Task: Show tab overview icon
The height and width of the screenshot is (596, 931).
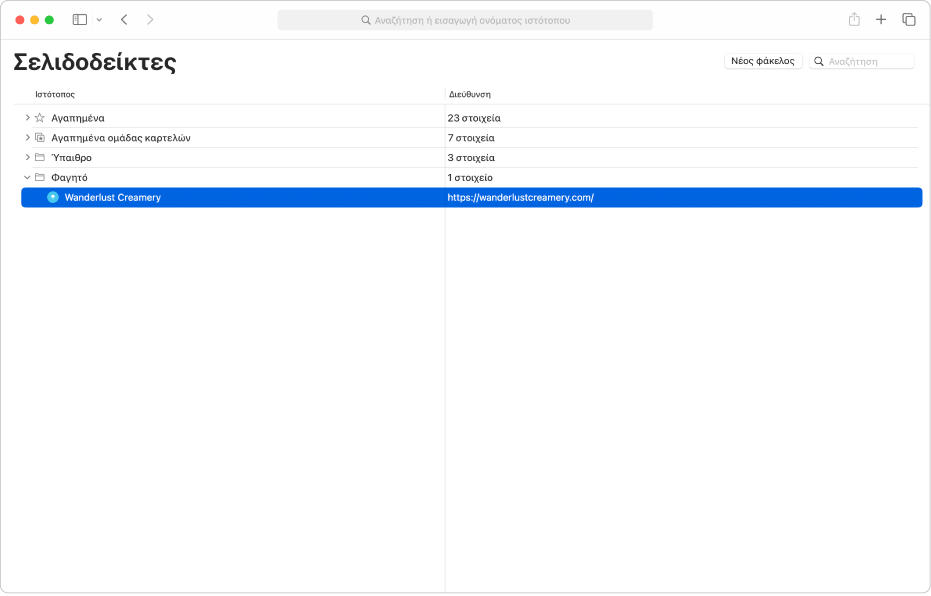Action: [908, 20]
